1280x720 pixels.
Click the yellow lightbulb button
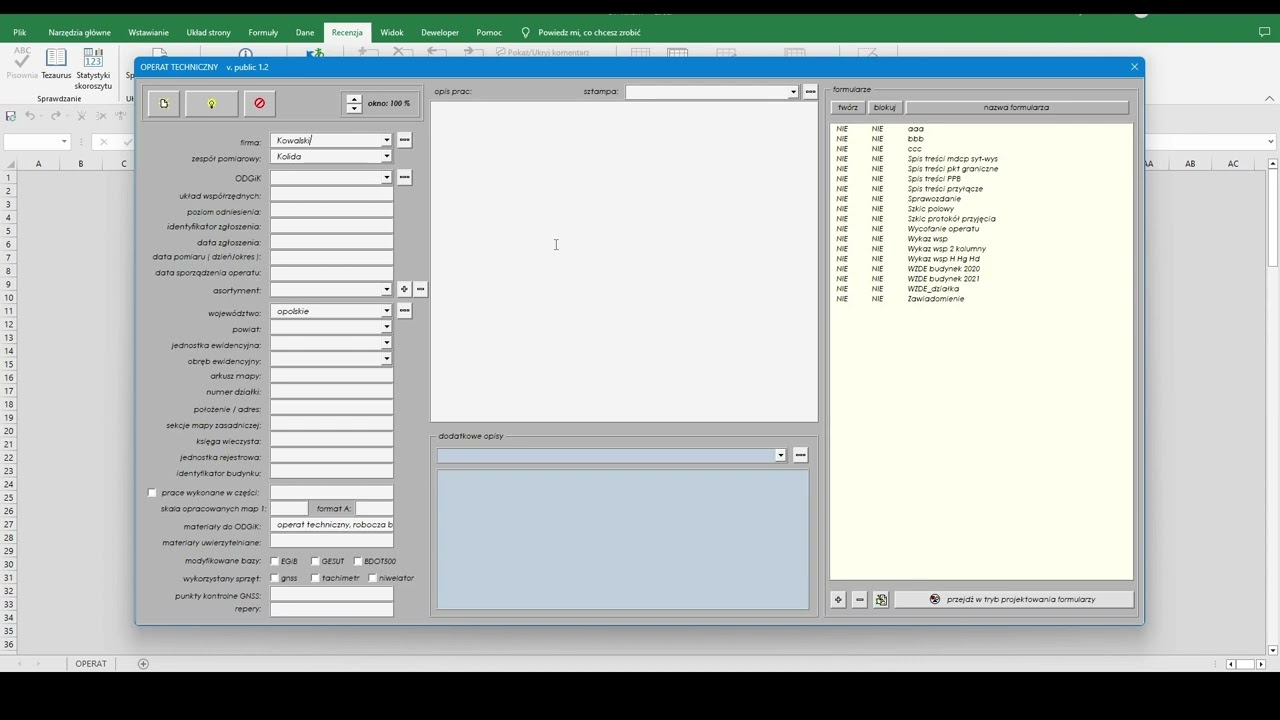[x=212, y=103]
